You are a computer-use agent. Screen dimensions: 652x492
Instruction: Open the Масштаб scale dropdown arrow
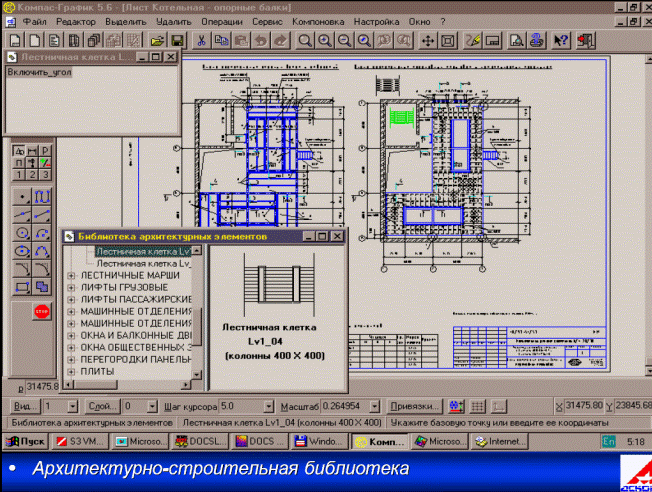[x=375, y=406]
